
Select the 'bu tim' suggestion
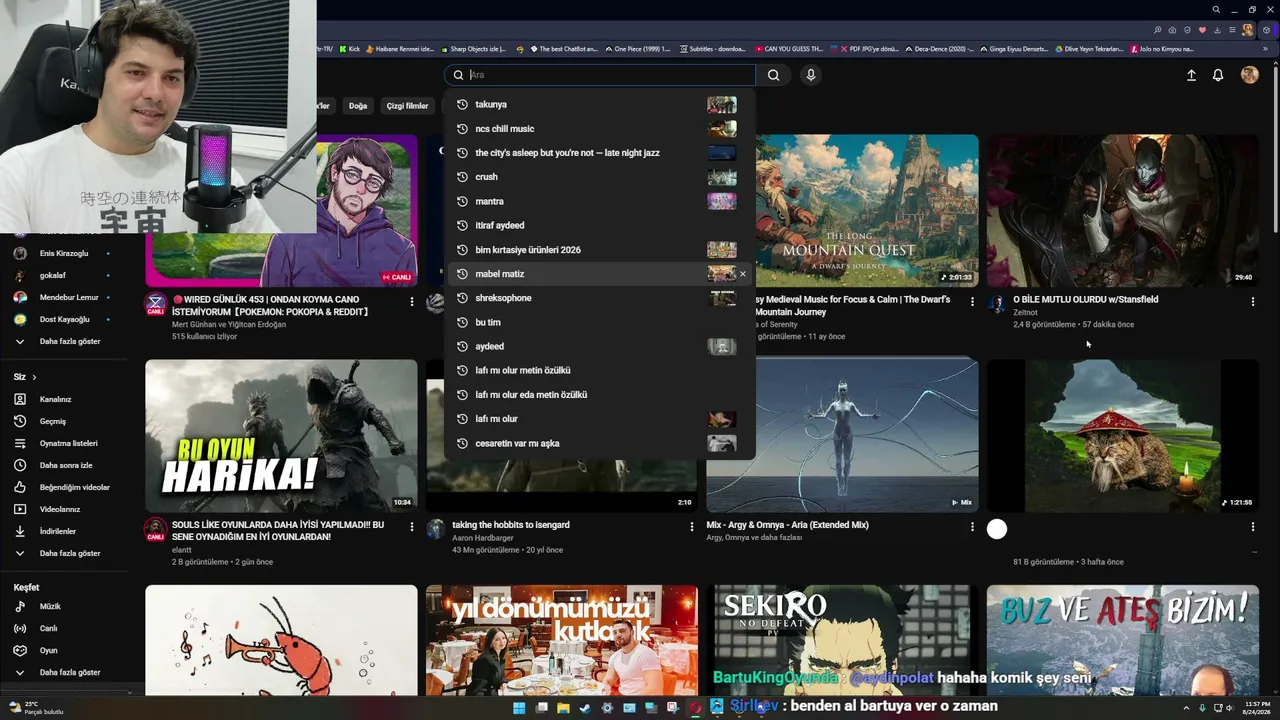600,322
